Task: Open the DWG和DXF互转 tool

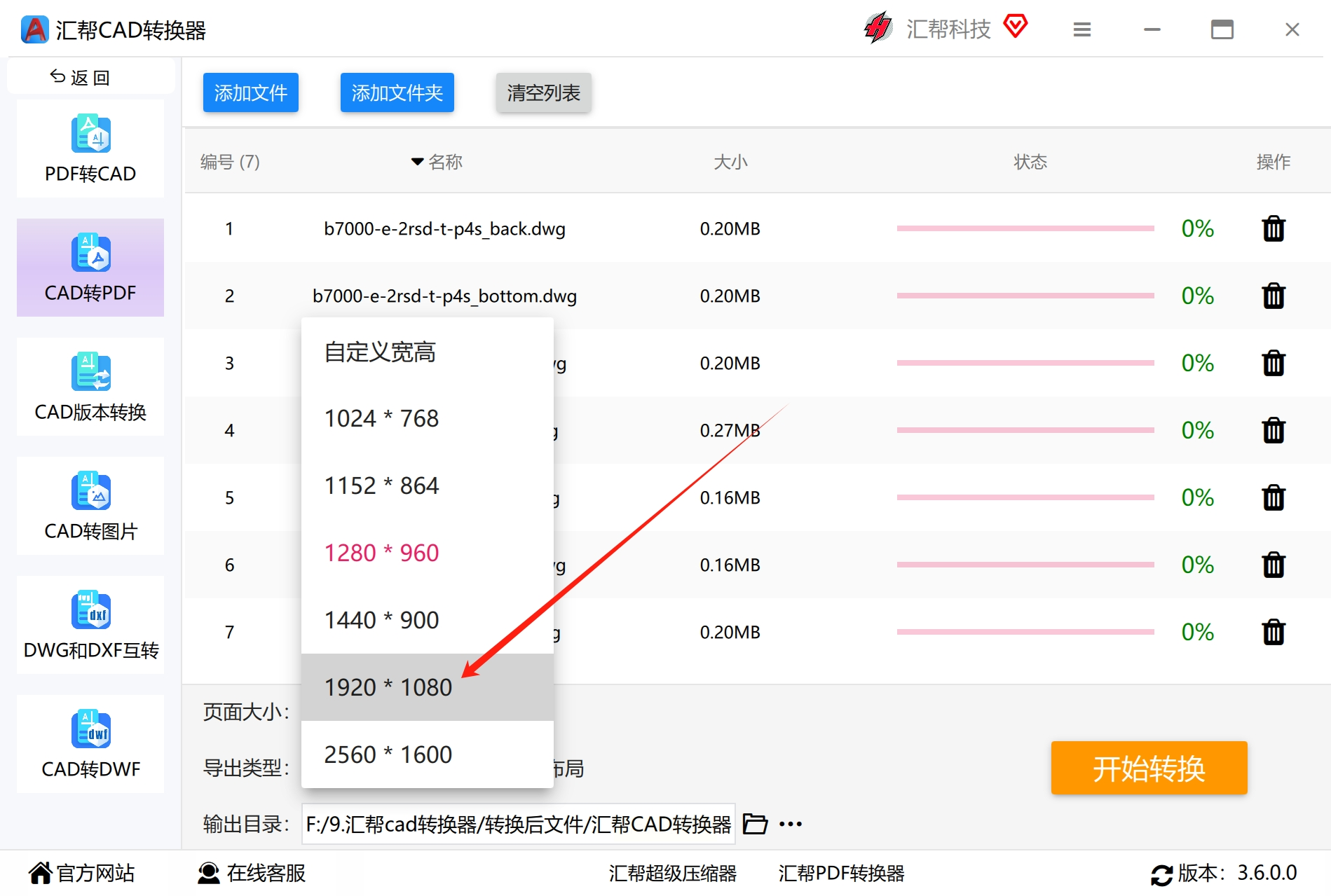Action: pos(90,625)
